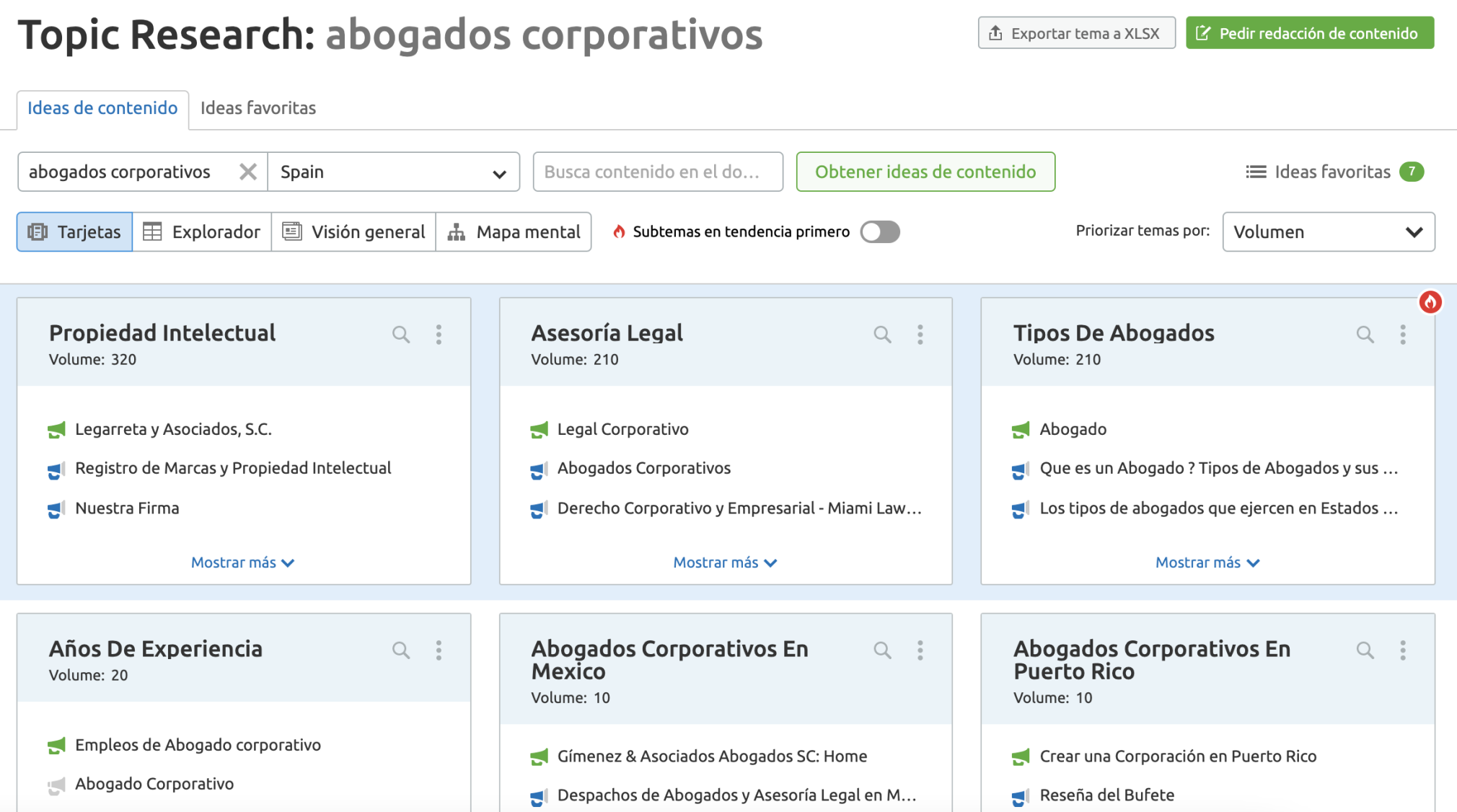This screenshot has width=1457, height=812.
Task: Click search icon on Abogados Corporativos En Mexico card
Action: [x=882, y=650]
